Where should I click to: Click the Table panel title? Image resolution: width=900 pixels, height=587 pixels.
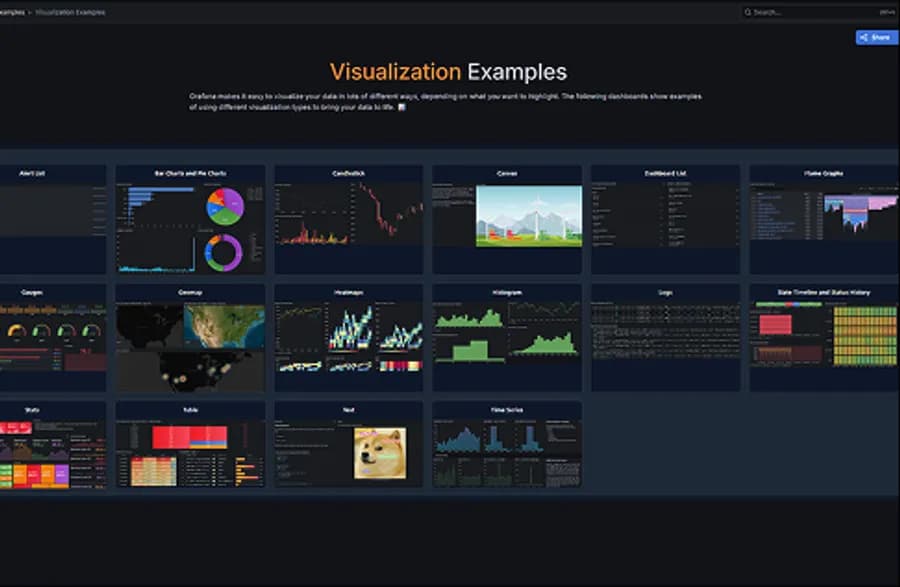point(190,410)
